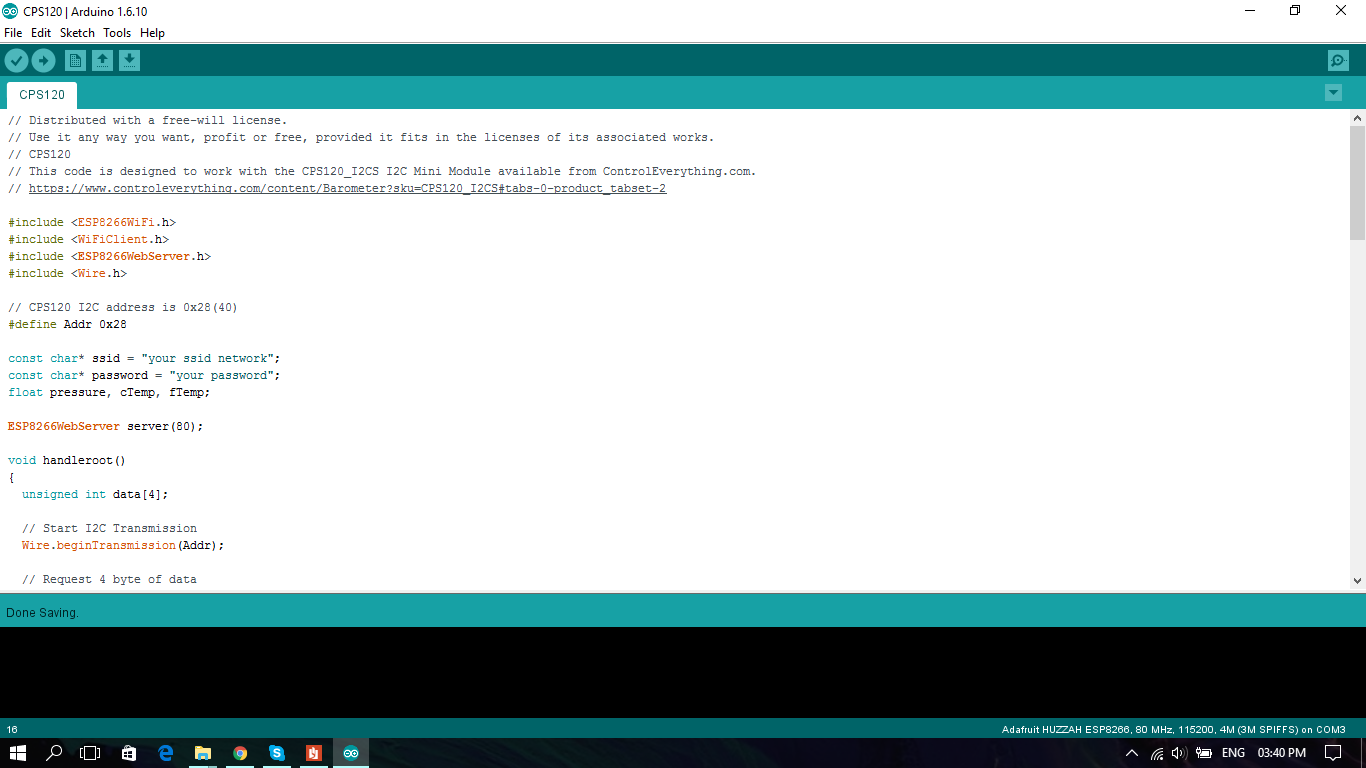Open the Sketch menu

tap(77, 33)
